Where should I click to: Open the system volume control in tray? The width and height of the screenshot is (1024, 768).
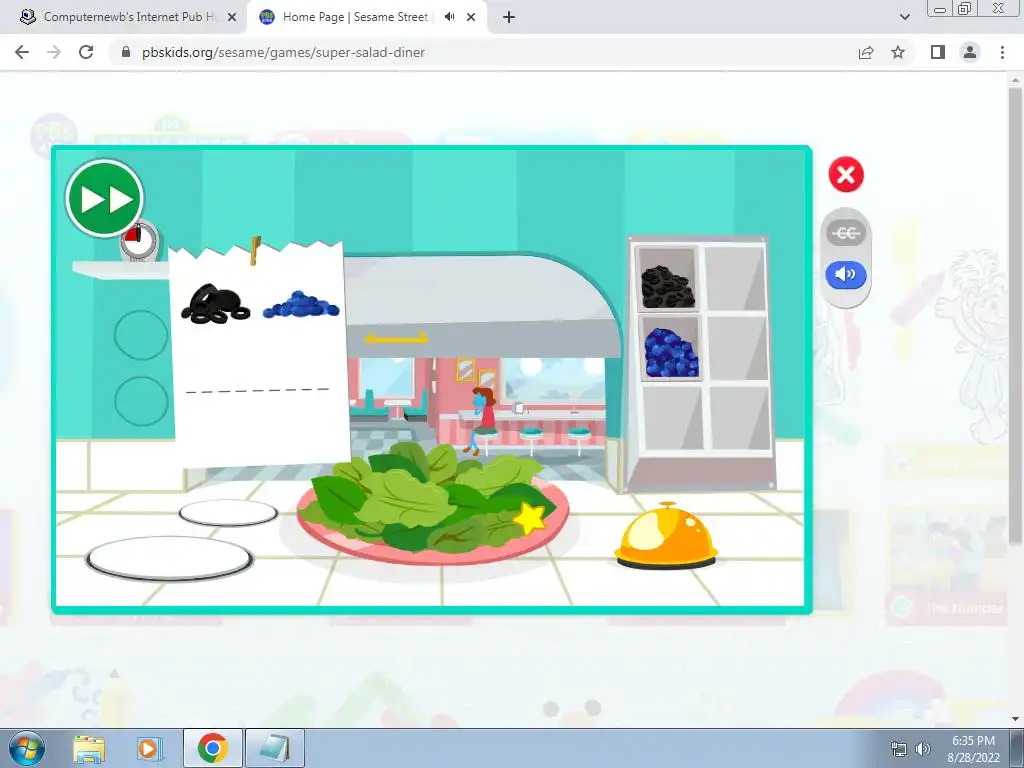pyautogui.click(x=923, y=749)
